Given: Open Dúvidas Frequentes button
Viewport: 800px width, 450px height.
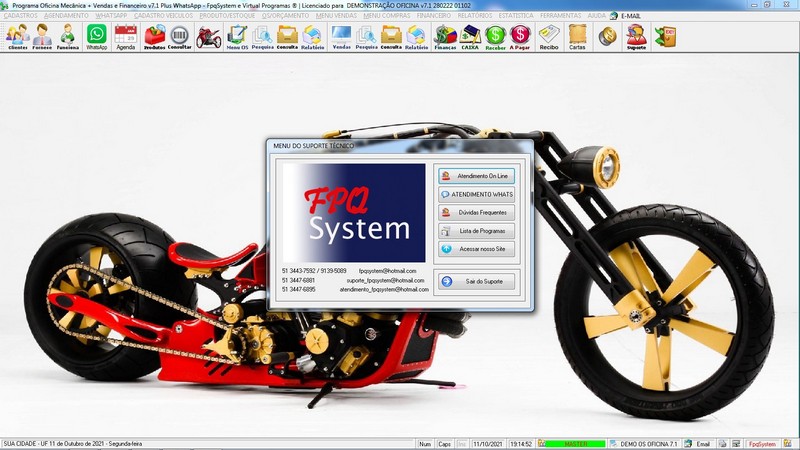Looking at the screenshot, I should [x=477, y=213].
